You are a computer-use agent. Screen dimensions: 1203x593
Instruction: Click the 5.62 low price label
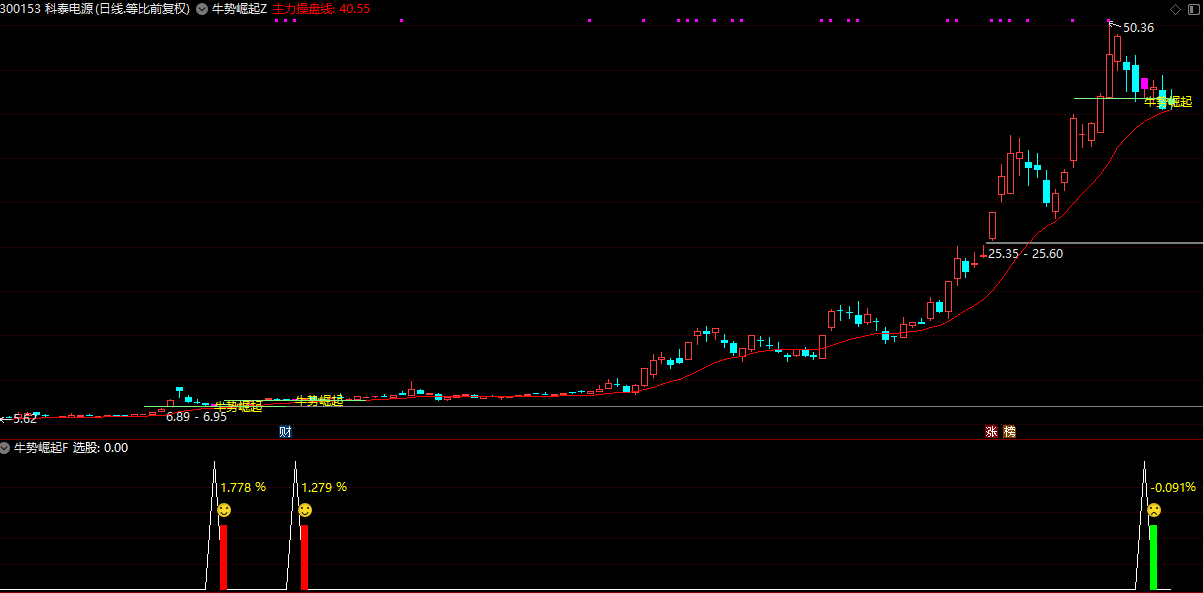pyautogui.click(x=24, y=418)
